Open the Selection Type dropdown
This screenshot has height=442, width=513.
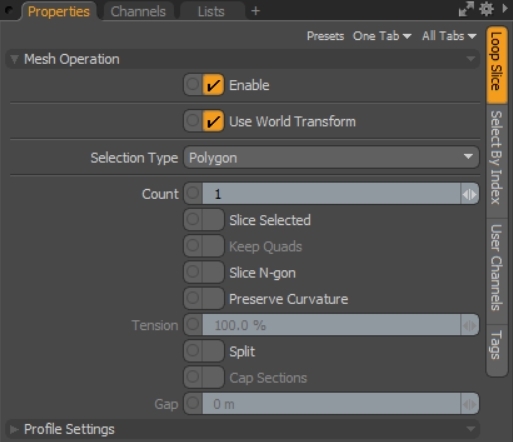point(331,158)
